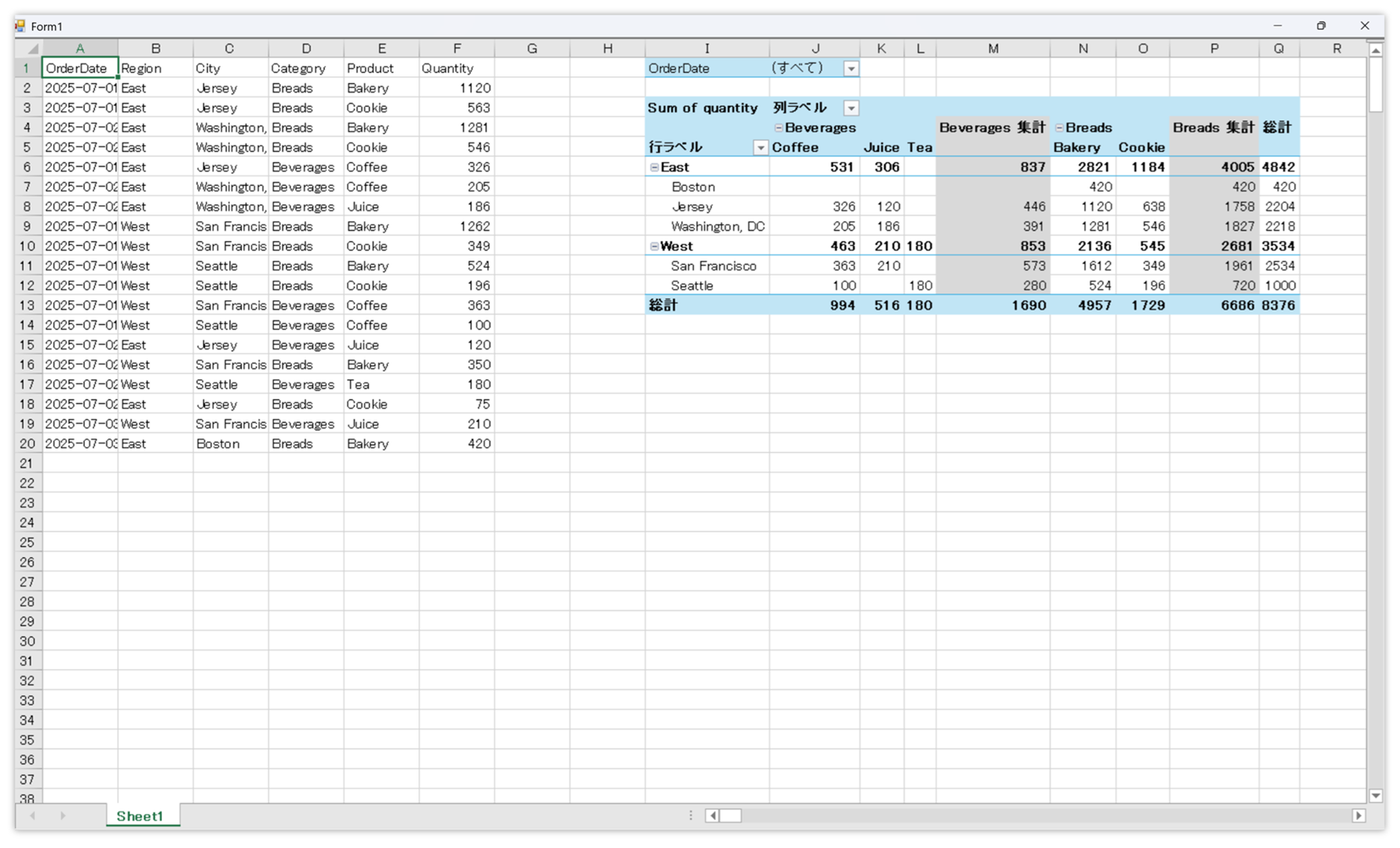Click the Boston pivot row label
The image size is (1400, 848).
coord(707,187)
